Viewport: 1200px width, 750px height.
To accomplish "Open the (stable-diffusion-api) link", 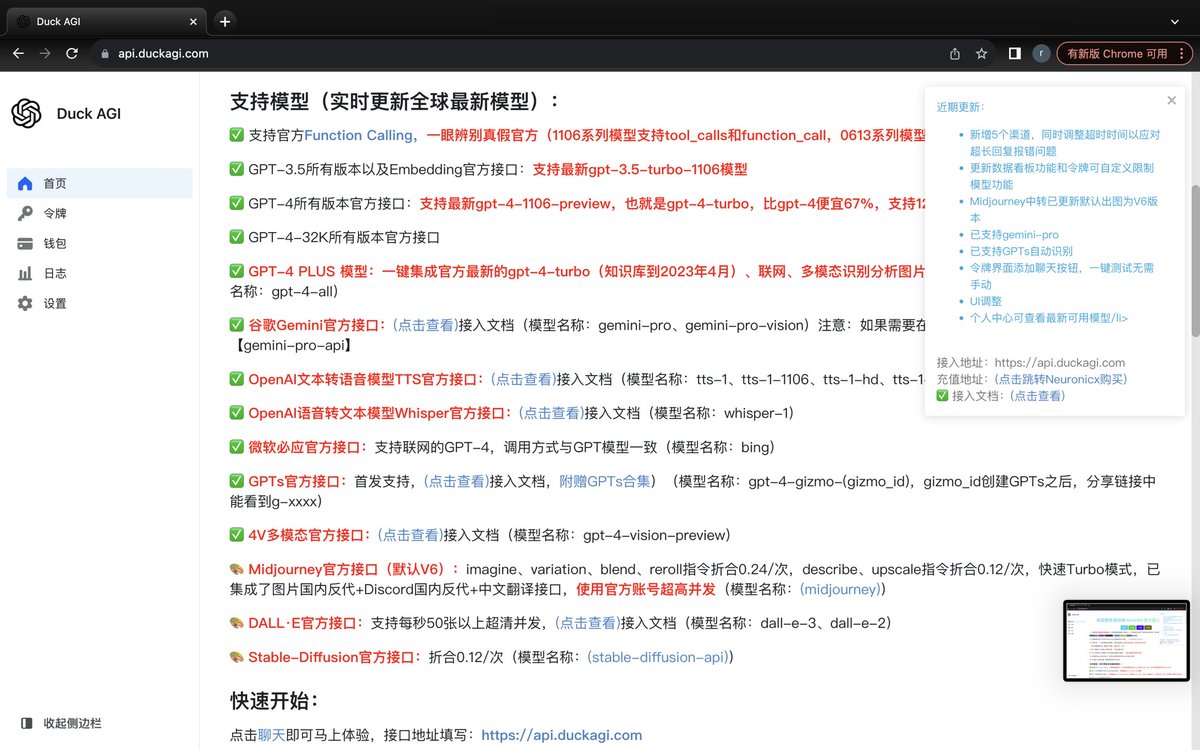I will coord(660,657).
